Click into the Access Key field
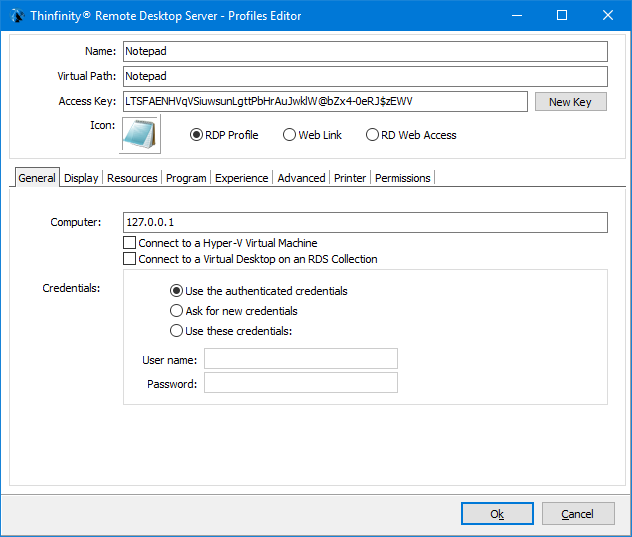 325,101
